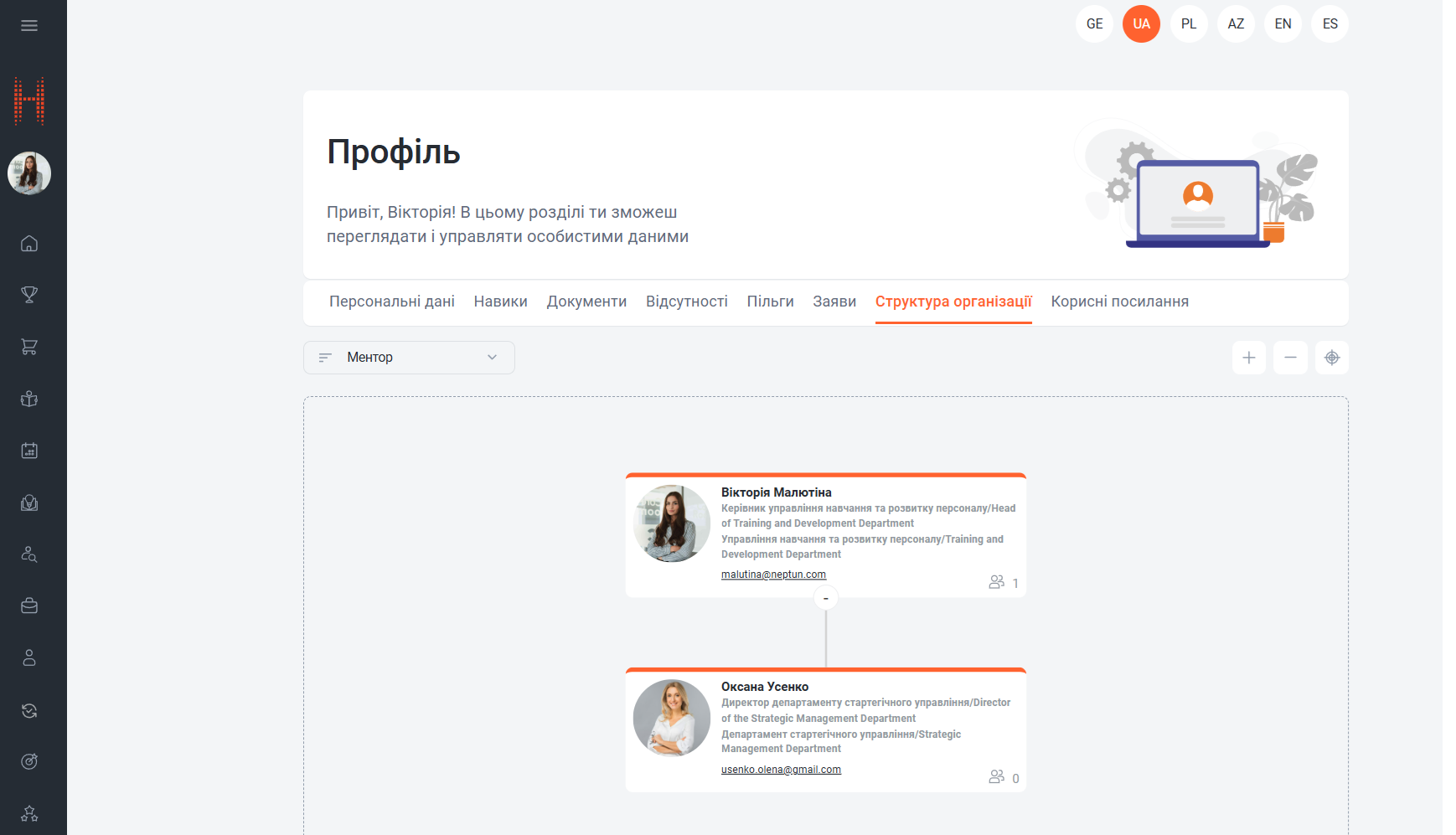Zoom out of the organization chart

click(1290, 358)
